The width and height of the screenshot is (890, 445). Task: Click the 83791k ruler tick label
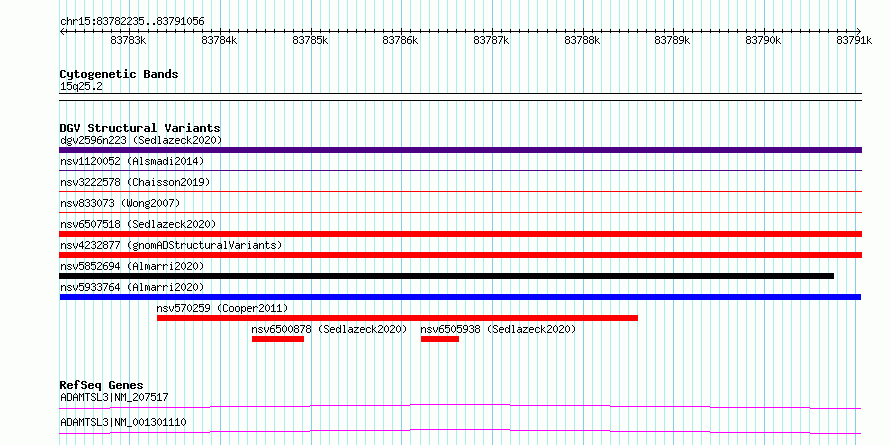click(854, 40)
